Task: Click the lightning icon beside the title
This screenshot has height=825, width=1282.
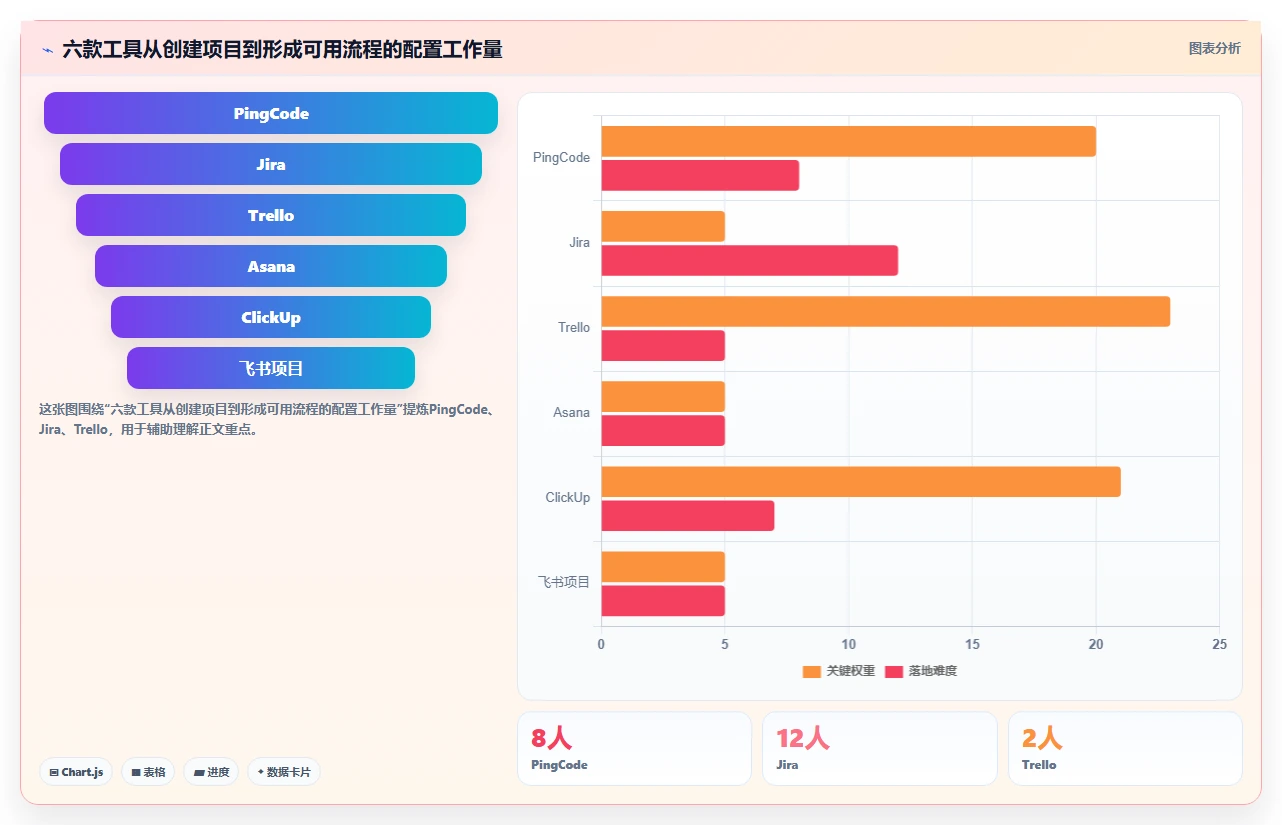Action: coord(47,49)
